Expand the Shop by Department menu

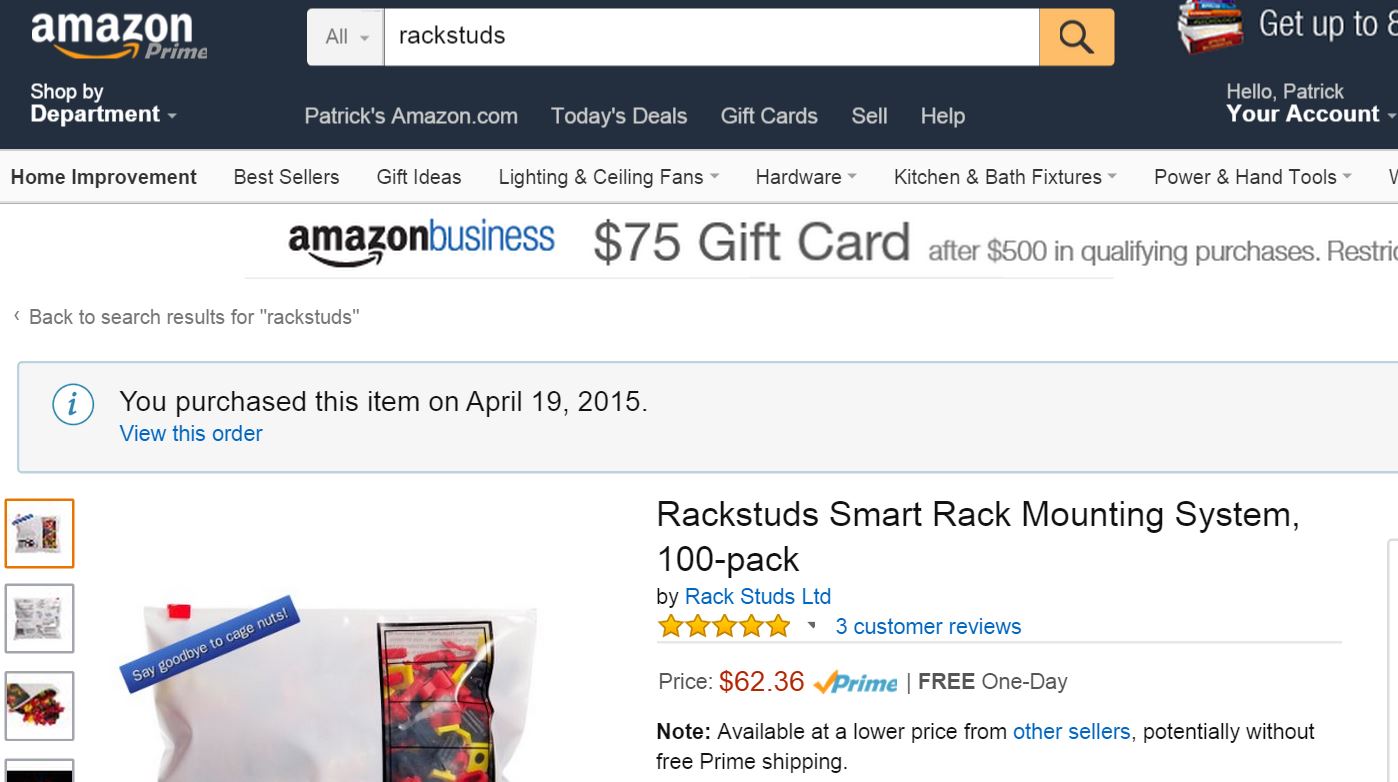[103, 102]
